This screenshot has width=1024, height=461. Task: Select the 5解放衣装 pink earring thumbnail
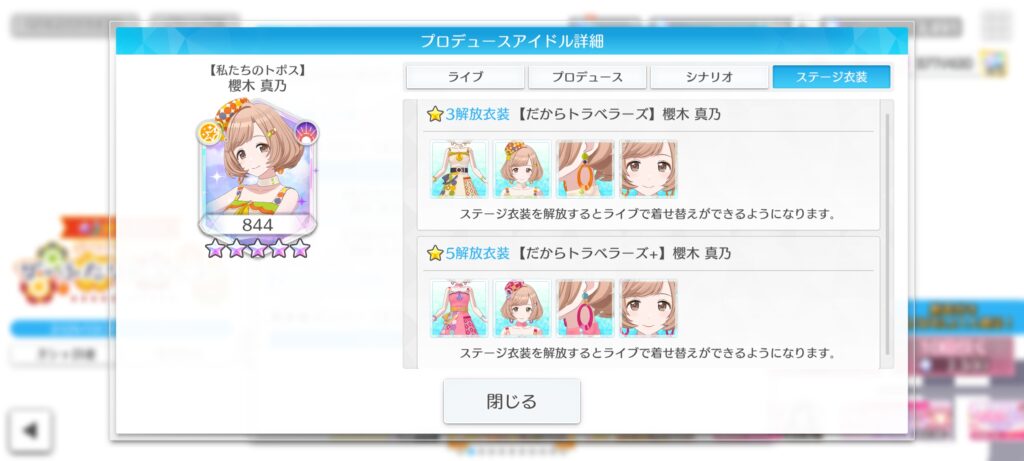tap(585, 308)
